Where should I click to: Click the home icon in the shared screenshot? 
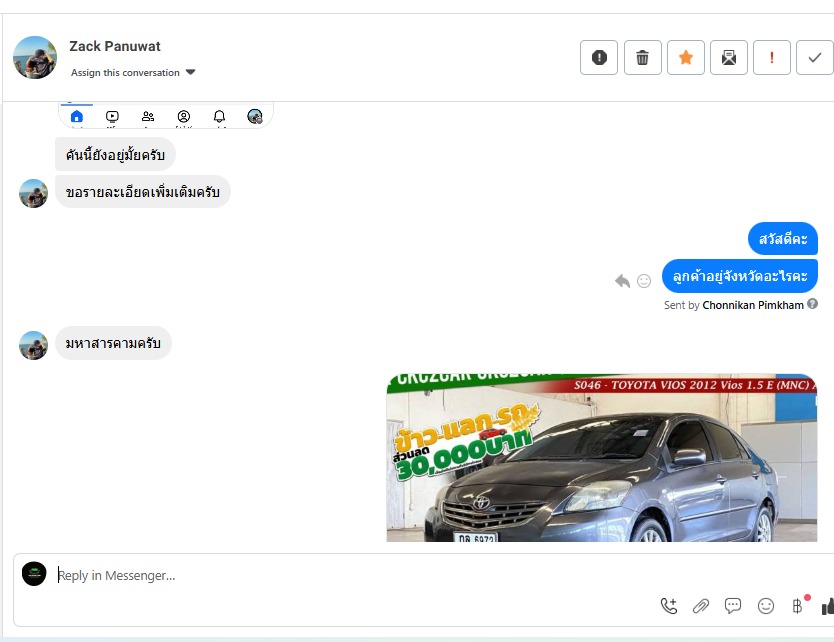pyautogui.click(x=77, y=116)
